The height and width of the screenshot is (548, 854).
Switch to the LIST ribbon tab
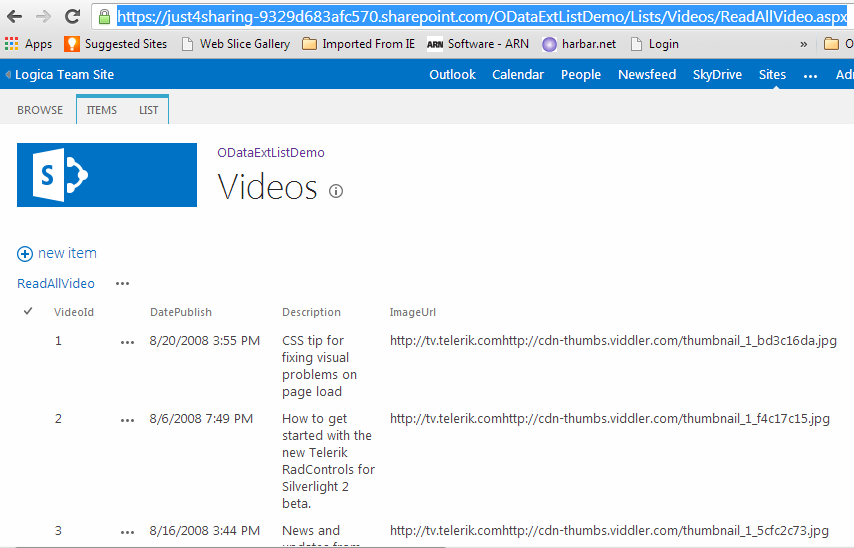[x=148, y=110]
